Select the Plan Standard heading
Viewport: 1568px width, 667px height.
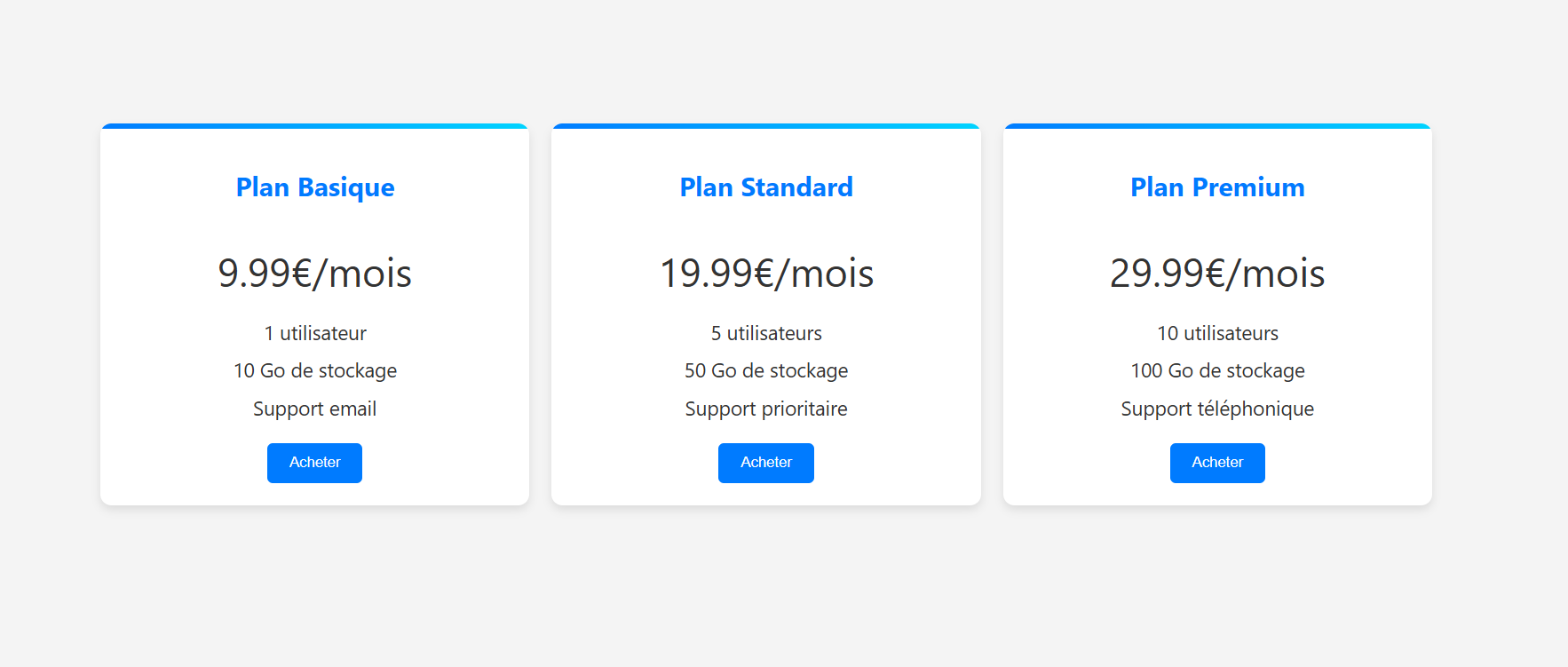click(766, 187)
